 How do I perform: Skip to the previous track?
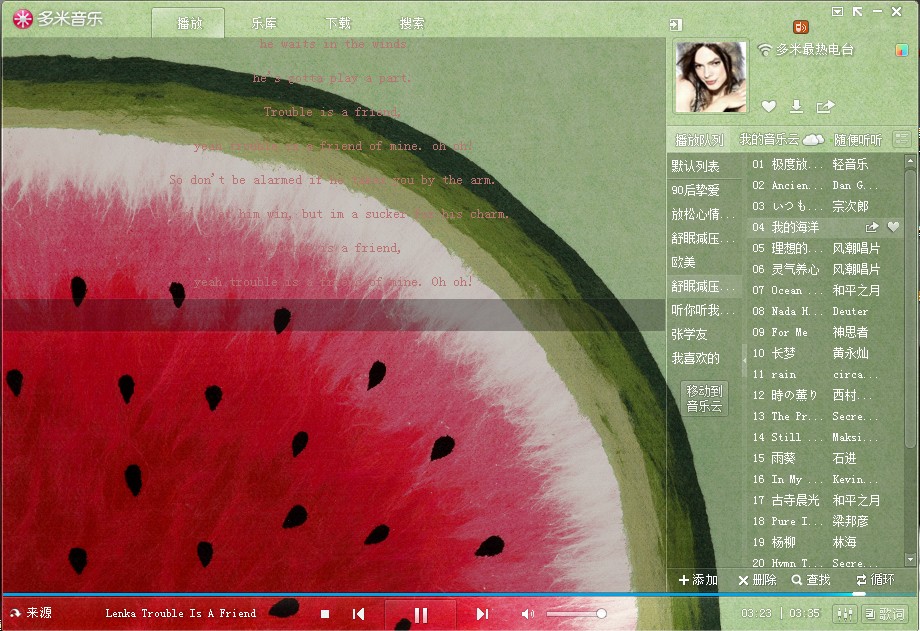click(x=358, y=614)
